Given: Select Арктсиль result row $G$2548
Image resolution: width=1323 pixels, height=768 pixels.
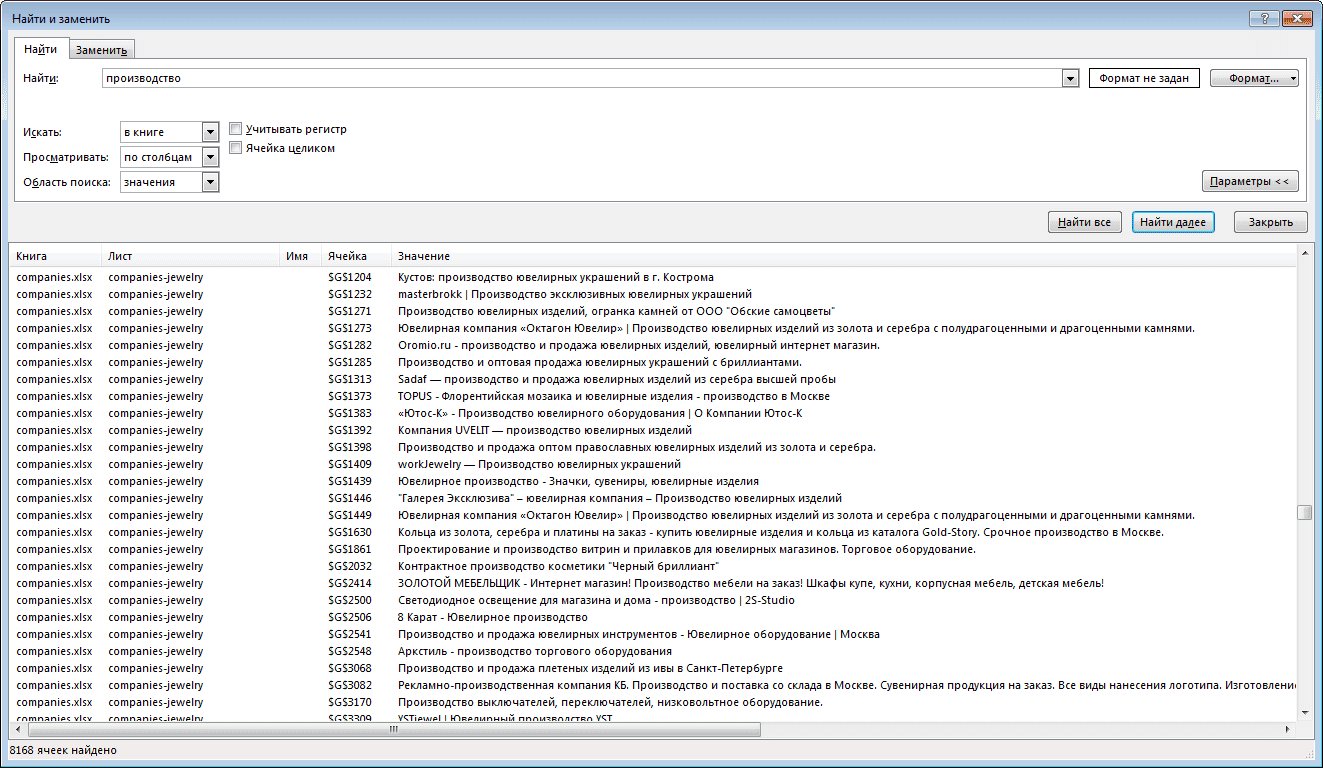Looking at the screenshot, I should point(653,651).
